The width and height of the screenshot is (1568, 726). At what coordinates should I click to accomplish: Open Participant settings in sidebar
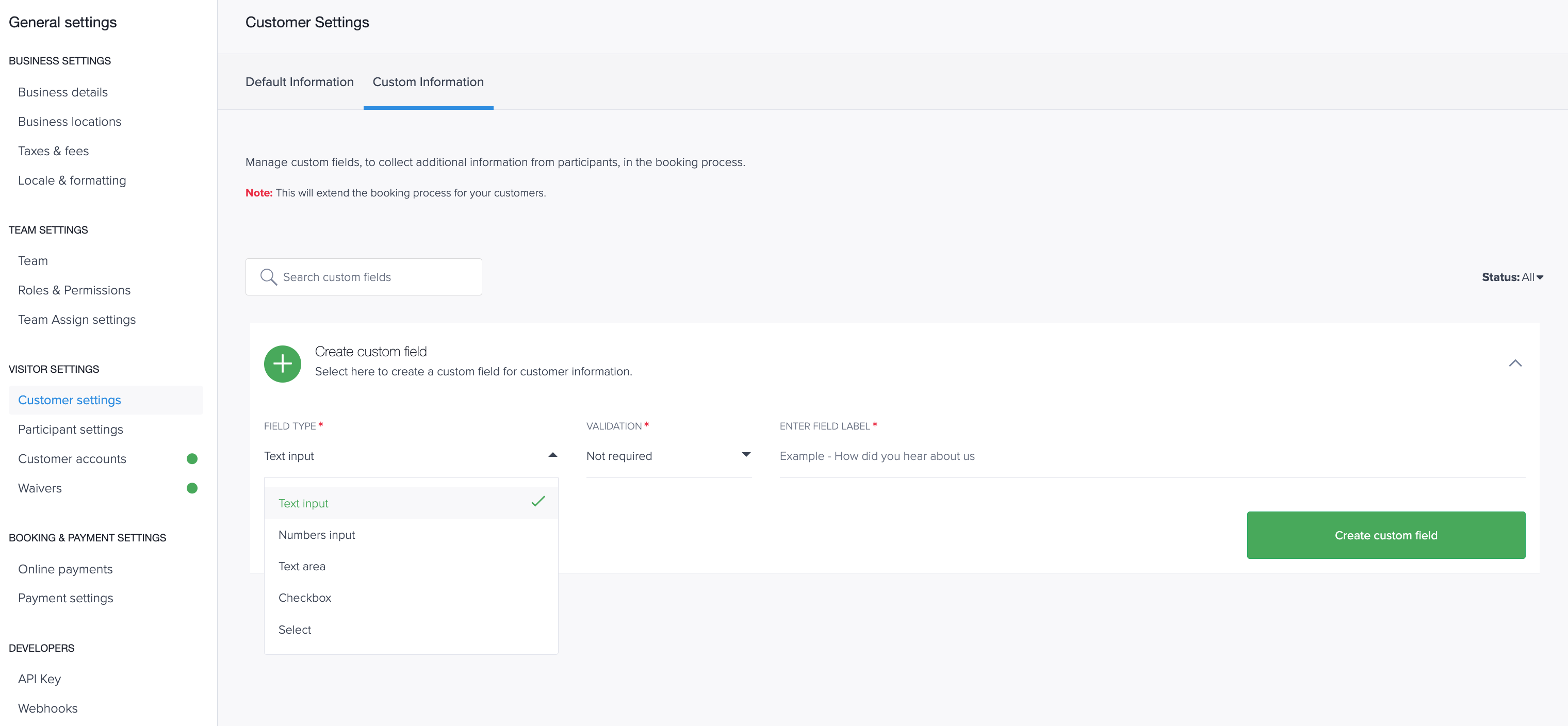pos(71,430)
